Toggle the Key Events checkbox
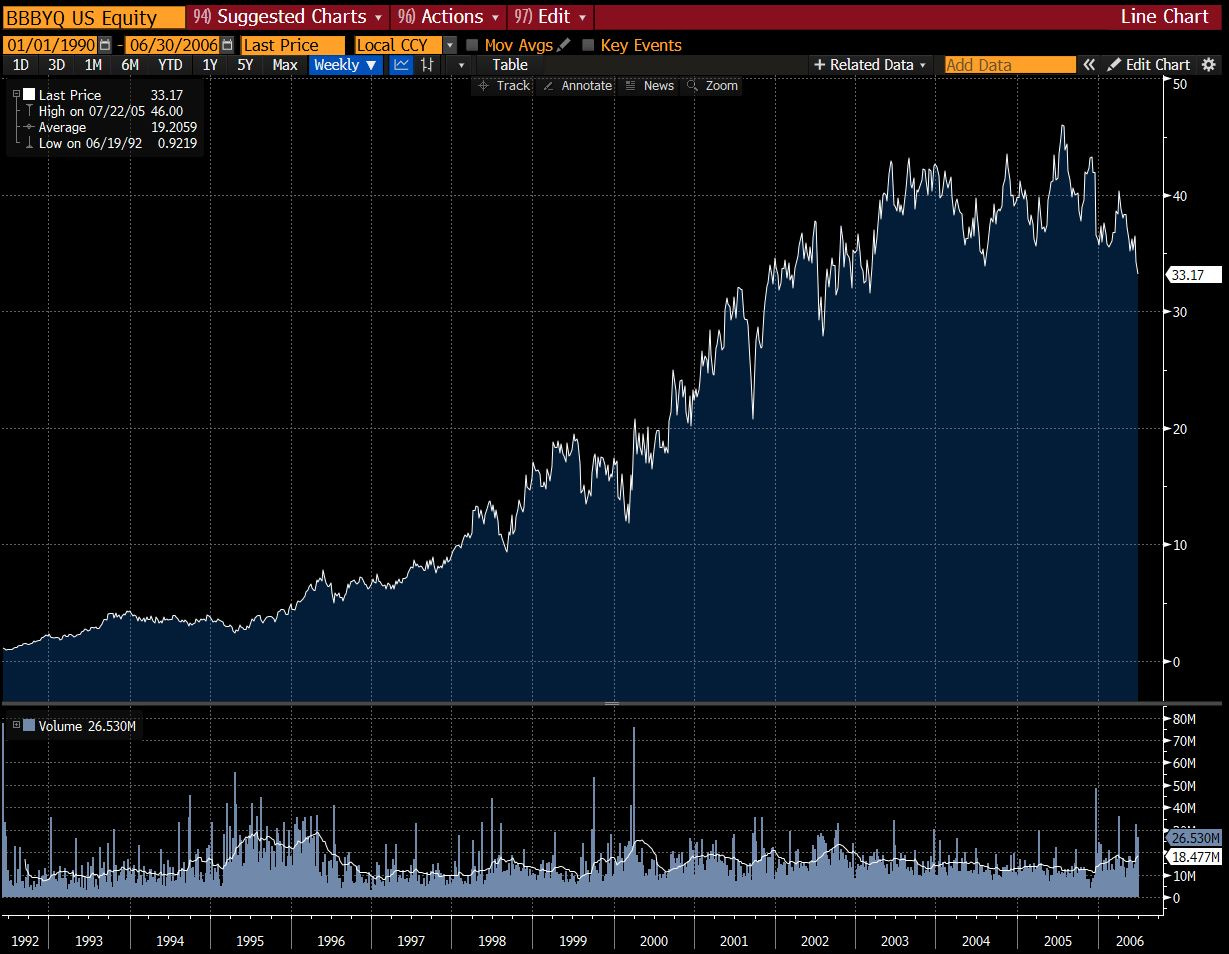Image resolution: width=1229 pixels, height=954 pixels. (588, 45)
